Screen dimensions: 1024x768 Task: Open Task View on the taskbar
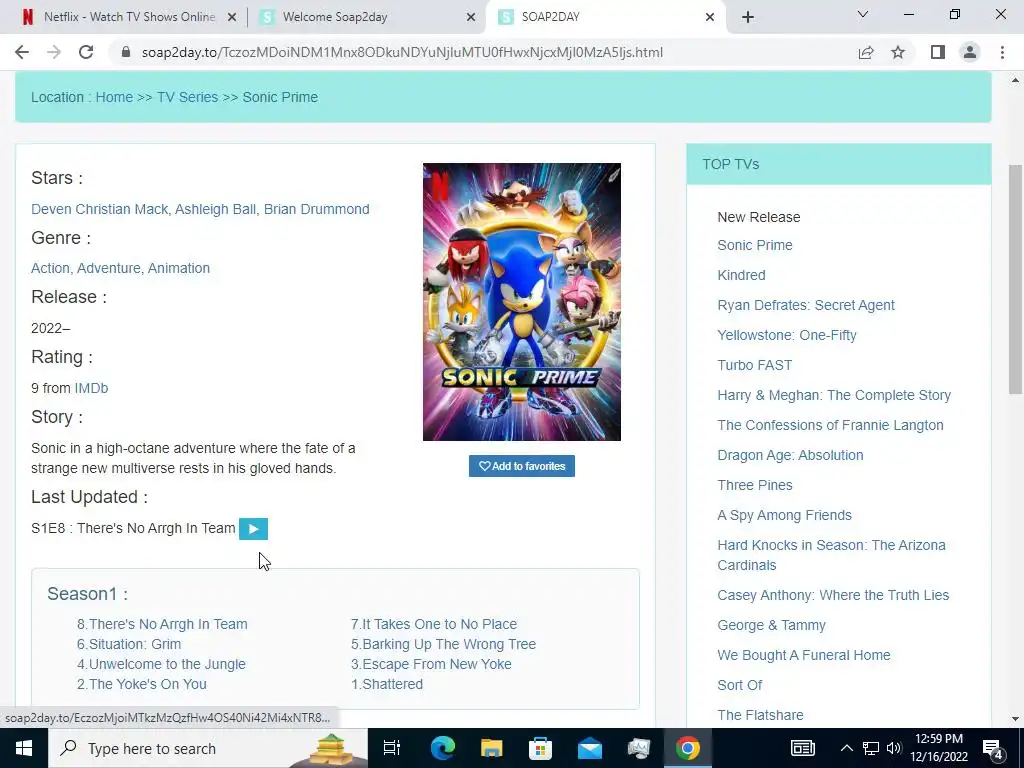point(392,748)
